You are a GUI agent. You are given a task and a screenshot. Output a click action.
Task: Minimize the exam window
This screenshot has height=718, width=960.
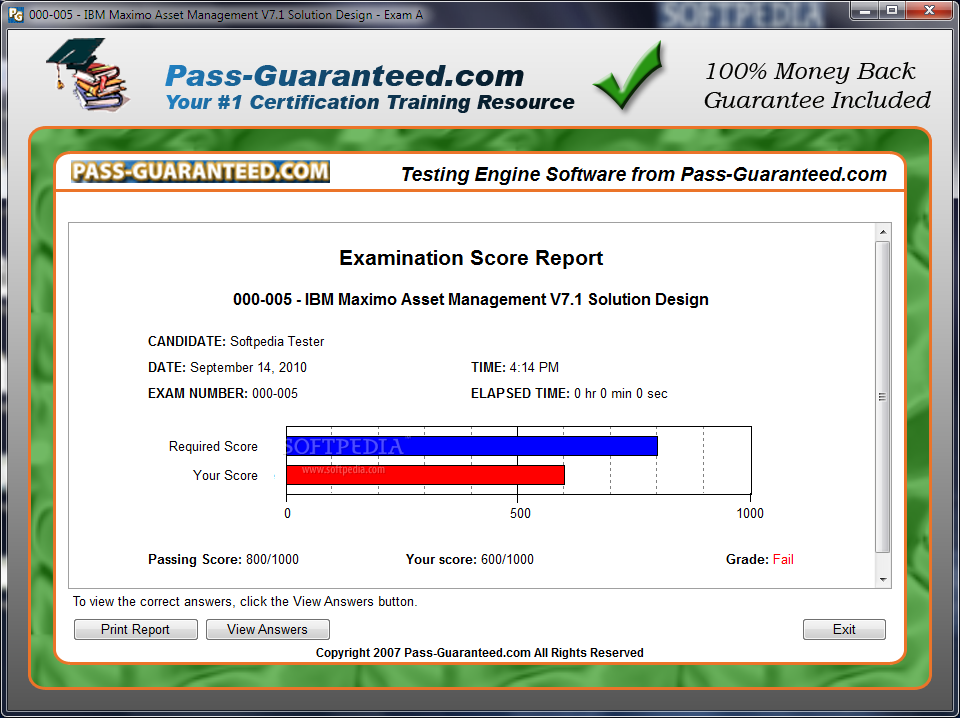(x=864, y=10)
